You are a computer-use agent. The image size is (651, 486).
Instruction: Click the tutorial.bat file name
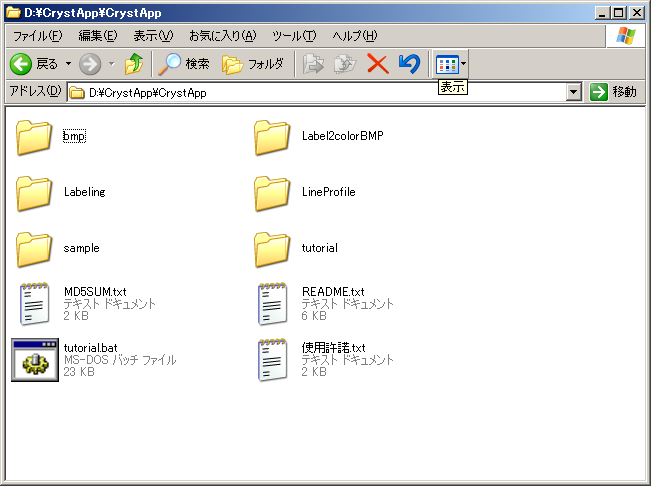click(x=91, y=347)
